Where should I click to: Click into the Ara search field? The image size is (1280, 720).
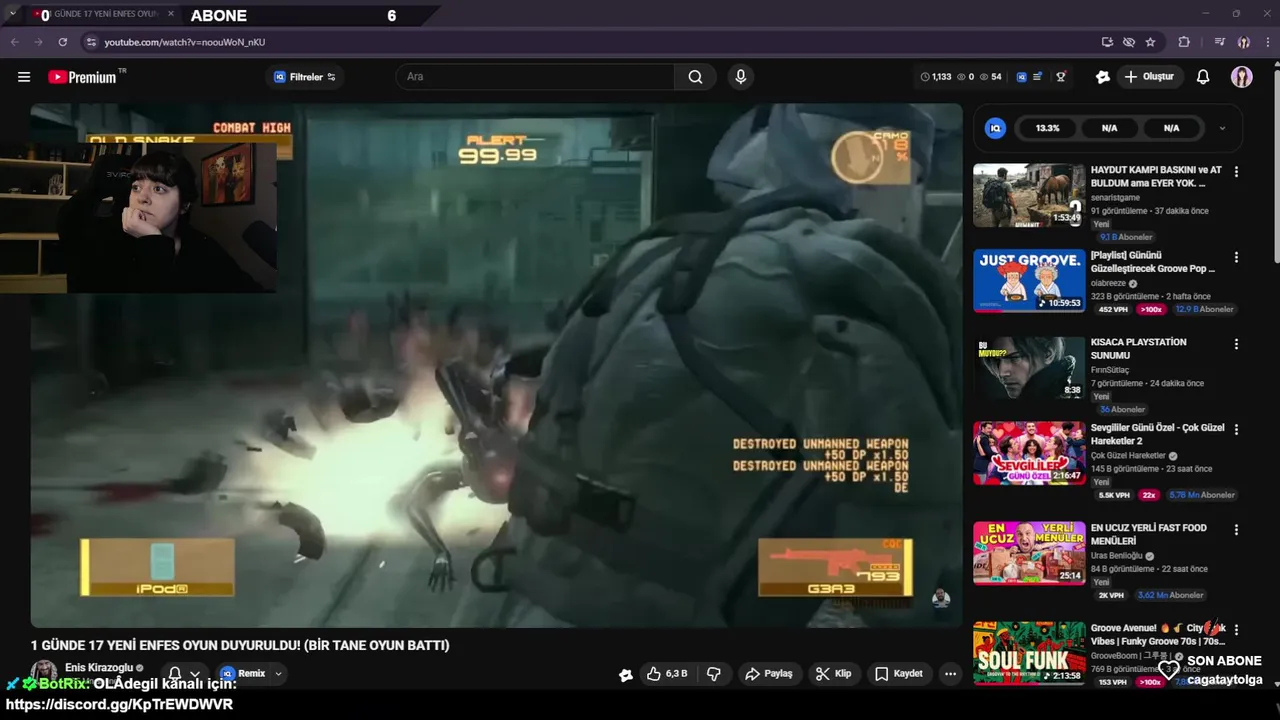pyautogui.click(x=535, y=77)
